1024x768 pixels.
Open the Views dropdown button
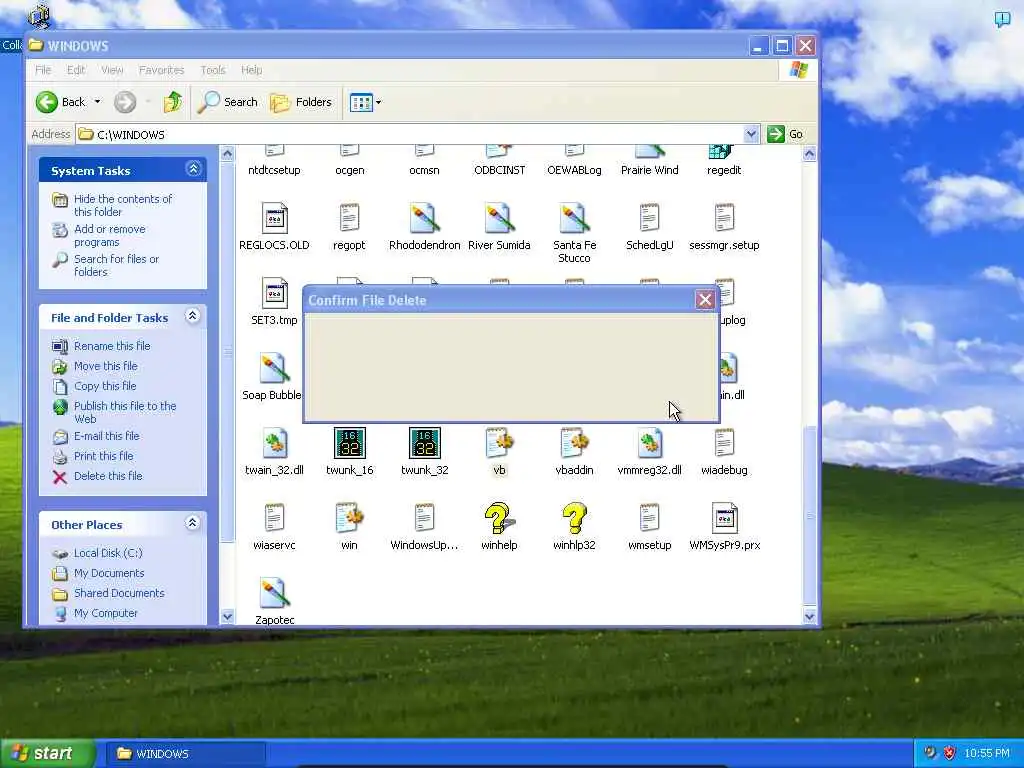pyautogui.click(x=365, y=102)
